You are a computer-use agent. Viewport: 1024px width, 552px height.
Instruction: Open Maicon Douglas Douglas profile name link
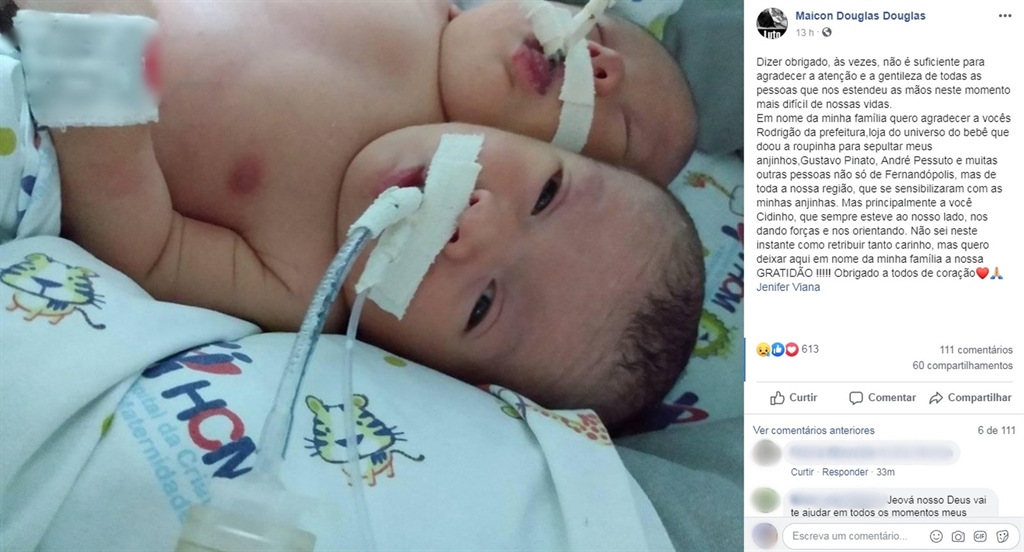pyautogui.click(x=860, y=16)
